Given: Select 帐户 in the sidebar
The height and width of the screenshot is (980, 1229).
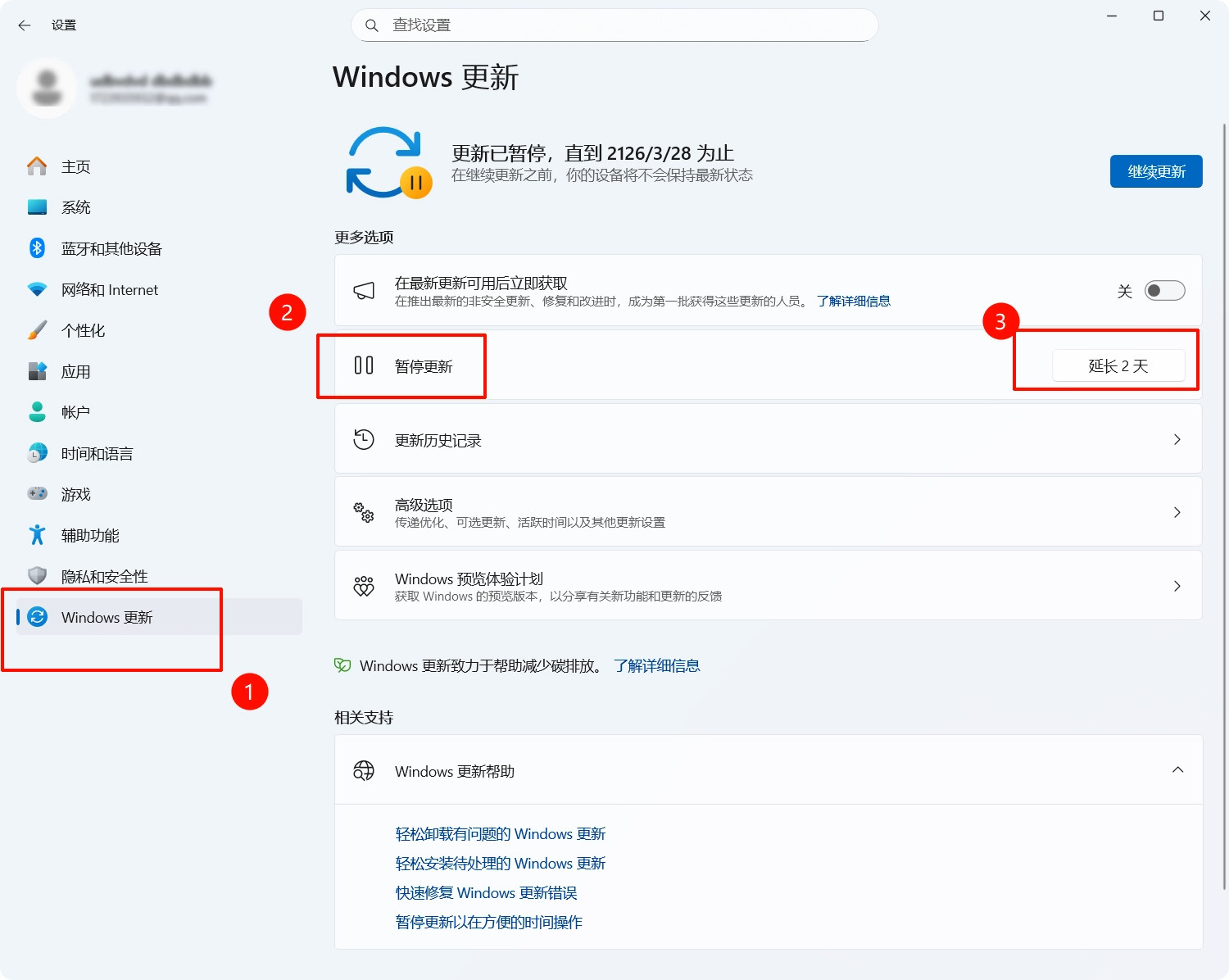Looking at the screenshot, I should coord(75,411).
